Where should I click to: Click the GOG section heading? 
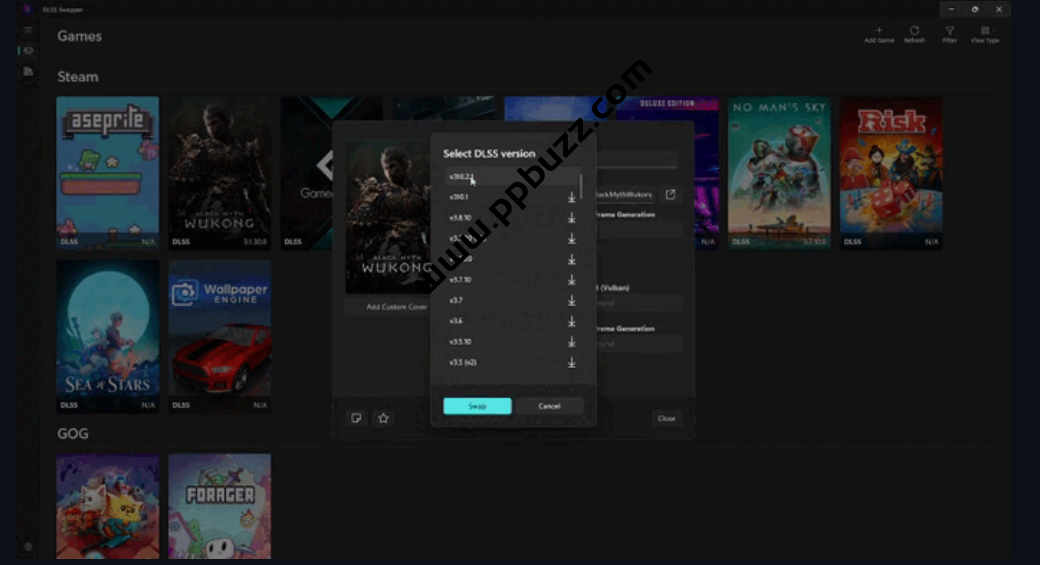pos(73,434)
